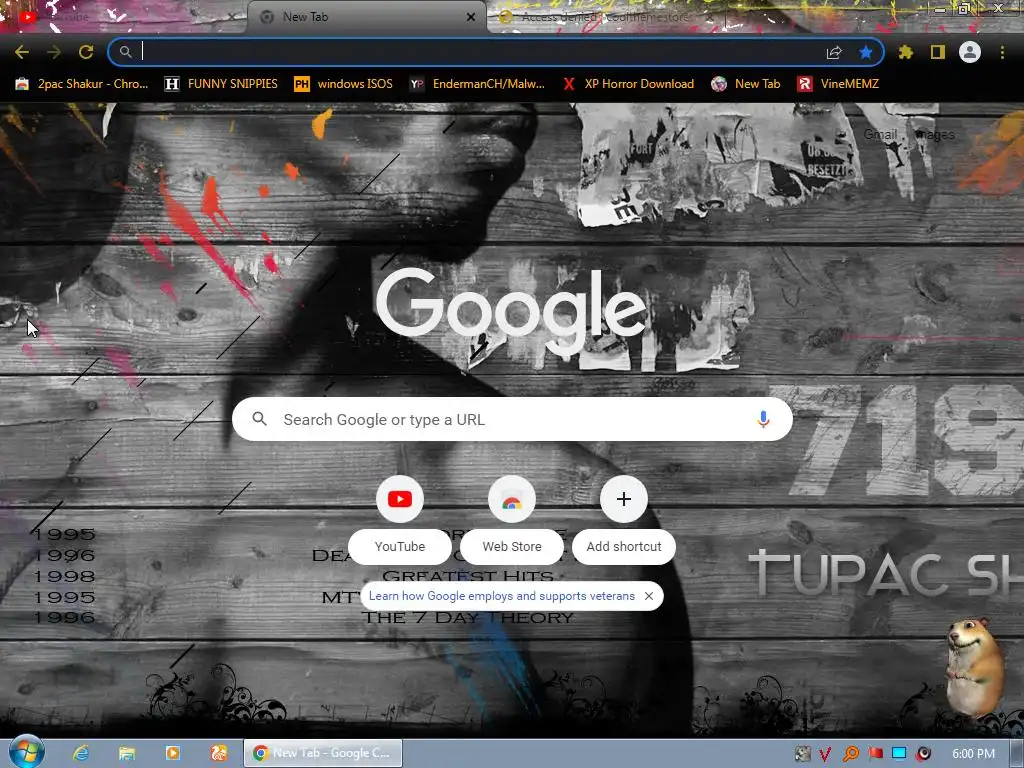Viewport: 1024px width, 768px height.
Task: Open Action Center red flag tray icon
Action: (x=875, y=754)
